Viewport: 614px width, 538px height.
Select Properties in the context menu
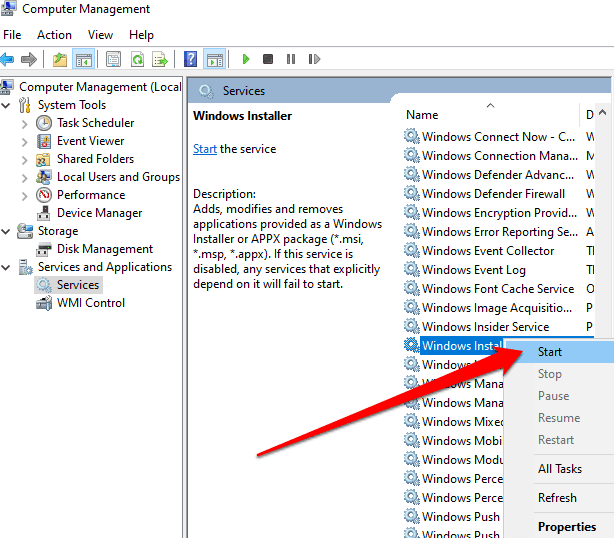(x=567, y=527)
